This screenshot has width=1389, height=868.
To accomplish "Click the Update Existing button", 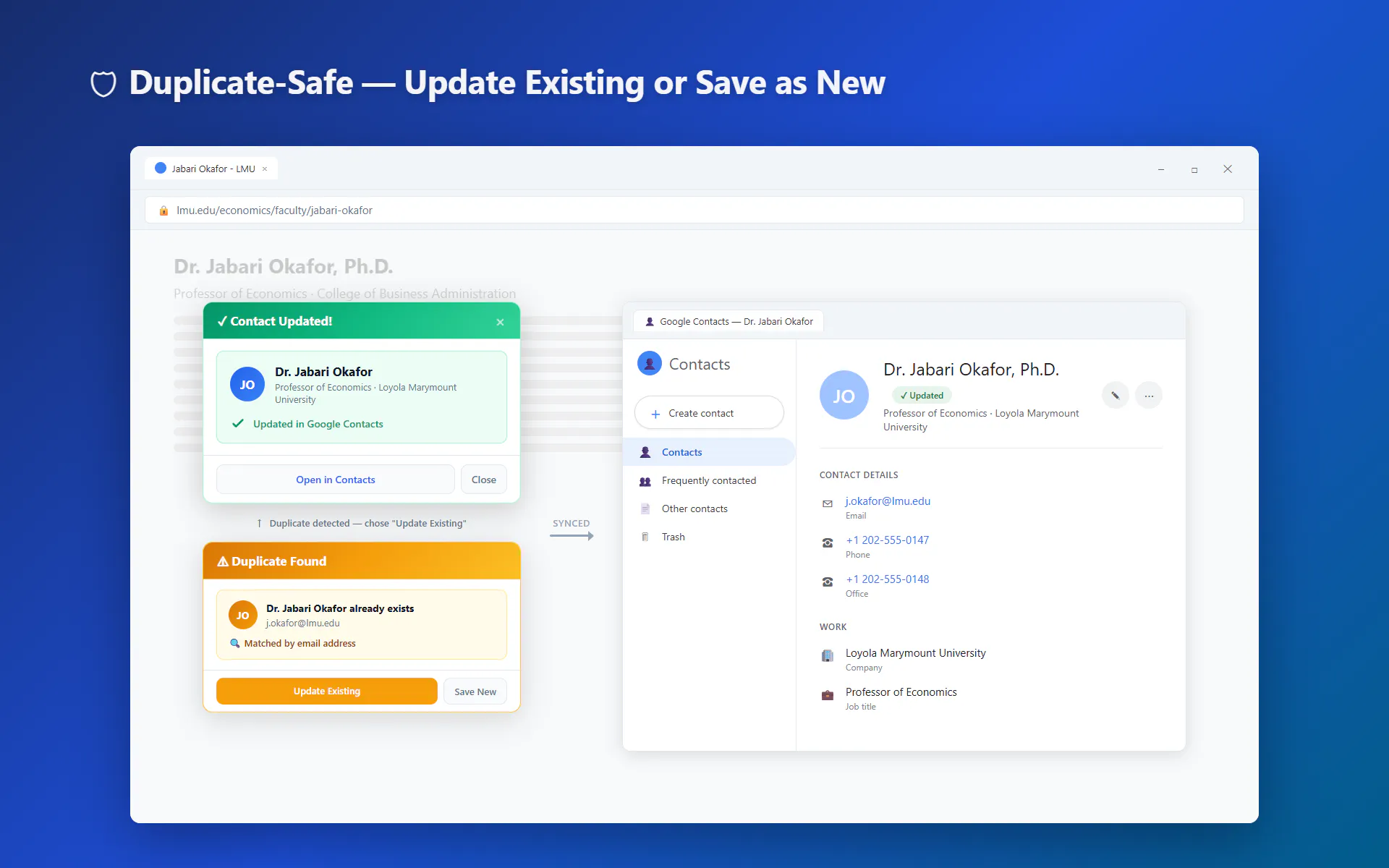I will [x=327, y=692].
